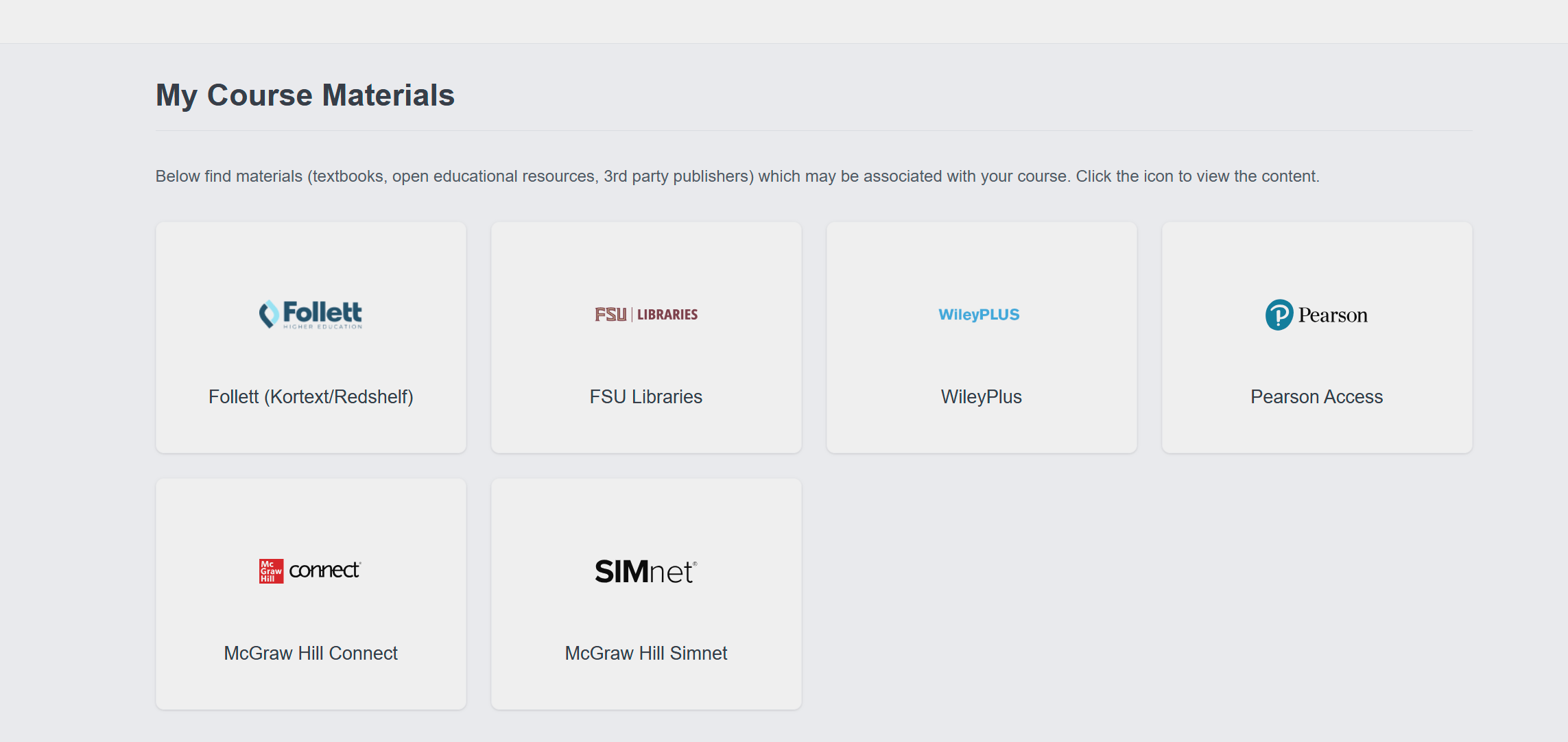1568x742 pixels.
Task: Launch the WileyPlus text label
Action: (x=982, y=397)
